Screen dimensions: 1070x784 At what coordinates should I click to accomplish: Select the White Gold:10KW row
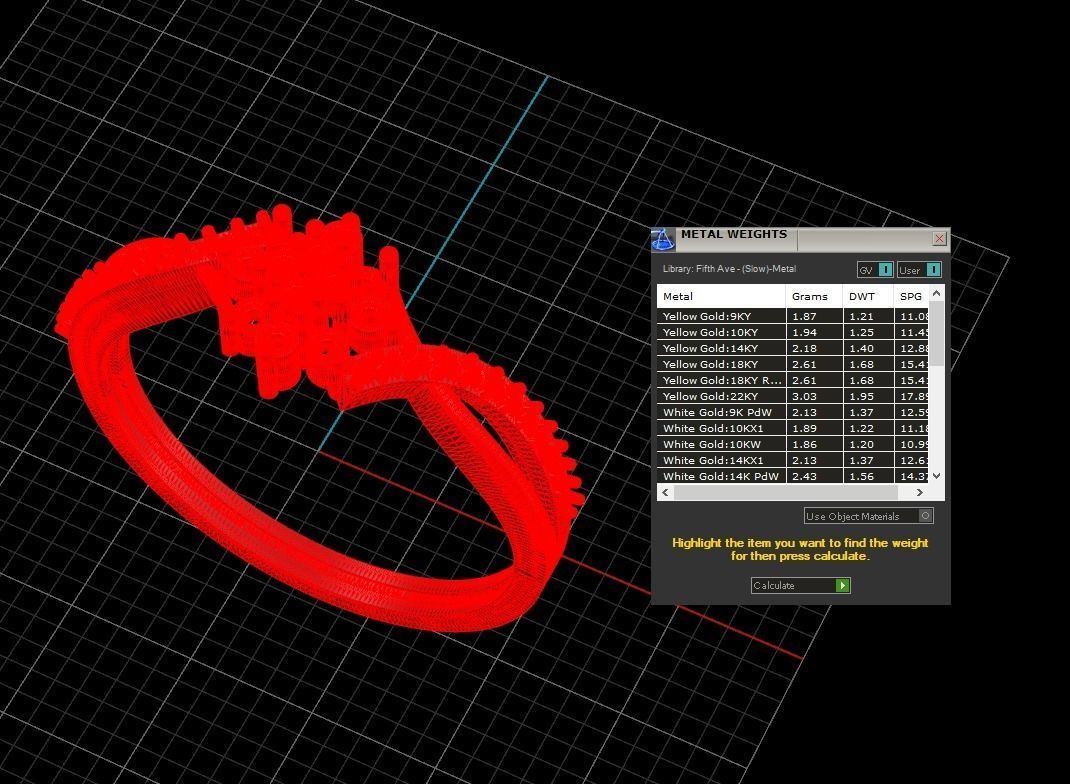tap(793, 444)
